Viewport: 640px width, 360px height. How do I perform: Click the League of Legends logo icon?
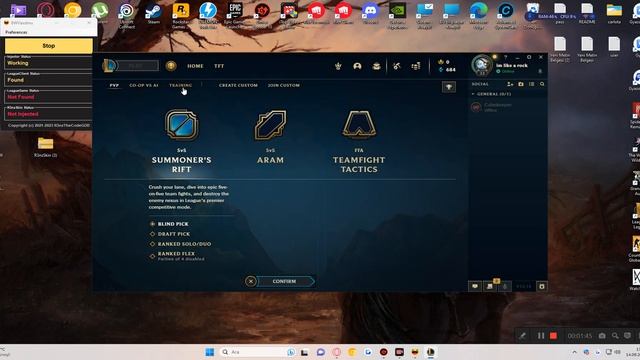[109, 66]
